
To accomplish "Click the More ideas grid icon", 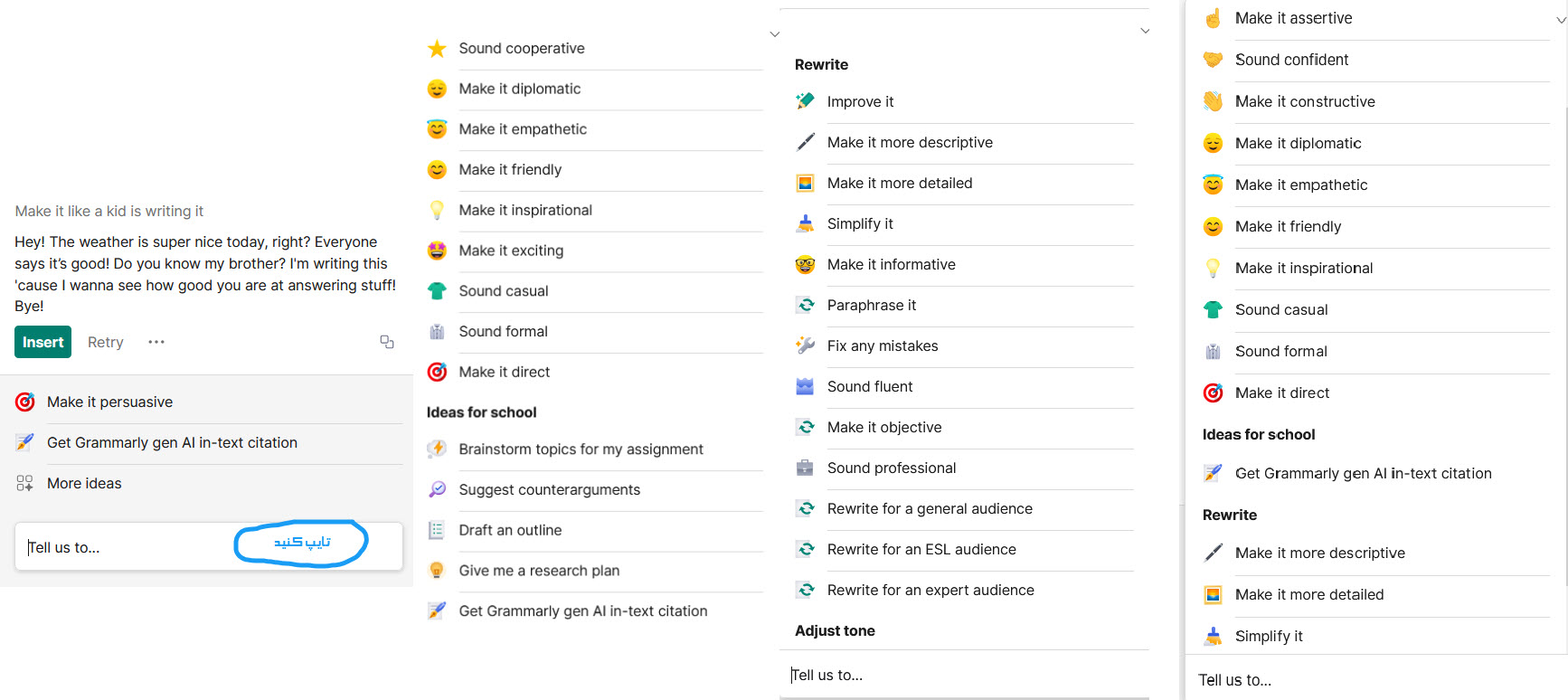I will pyautogui.click(x=25, y=483).
